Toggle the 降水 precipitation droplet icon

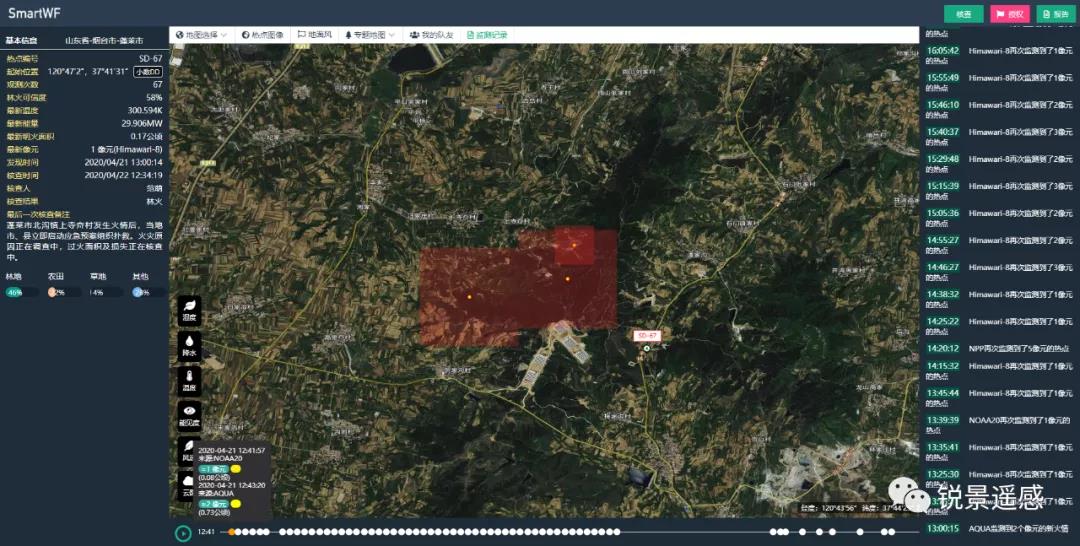point(189,346)
